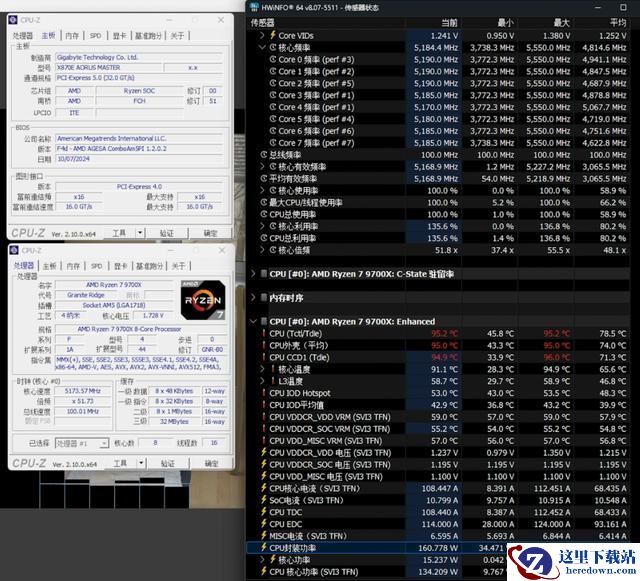
Task: Open 显卡 tab in processor CPU-Z window
Action: point(120,266)
